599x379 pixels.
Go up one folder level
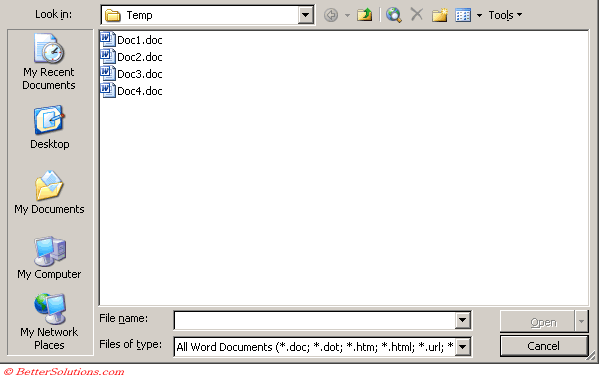pos(364,15)
